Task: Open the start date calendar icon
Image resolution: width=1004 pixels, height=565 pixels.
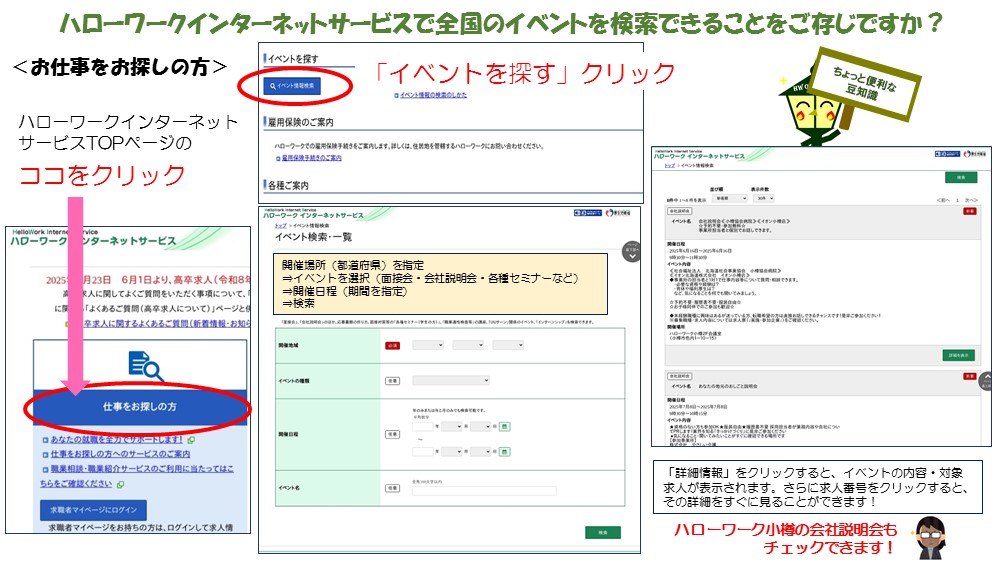Action: tap(505, 426)
